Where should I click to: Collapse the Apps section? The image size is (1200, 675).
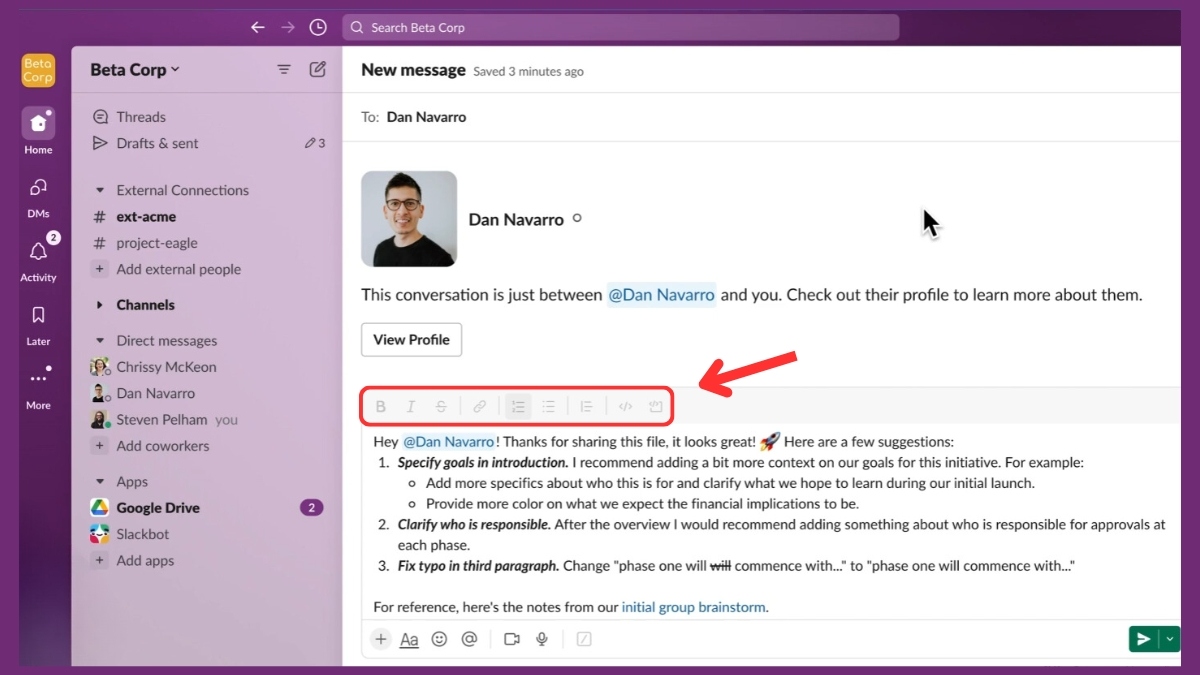click(99, 482)
